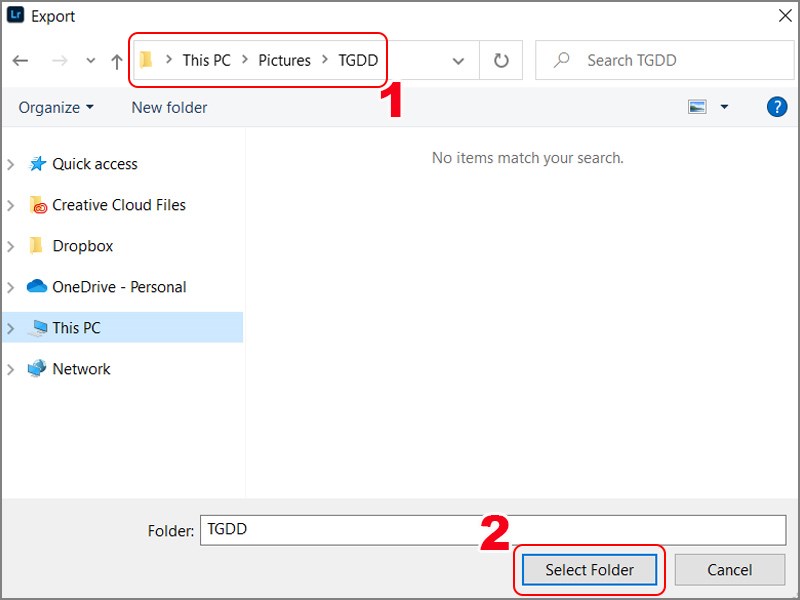Screen dimensions: 800x600
Task: Select Creative Cloud Files in sidebar
Action: point(119,205)
